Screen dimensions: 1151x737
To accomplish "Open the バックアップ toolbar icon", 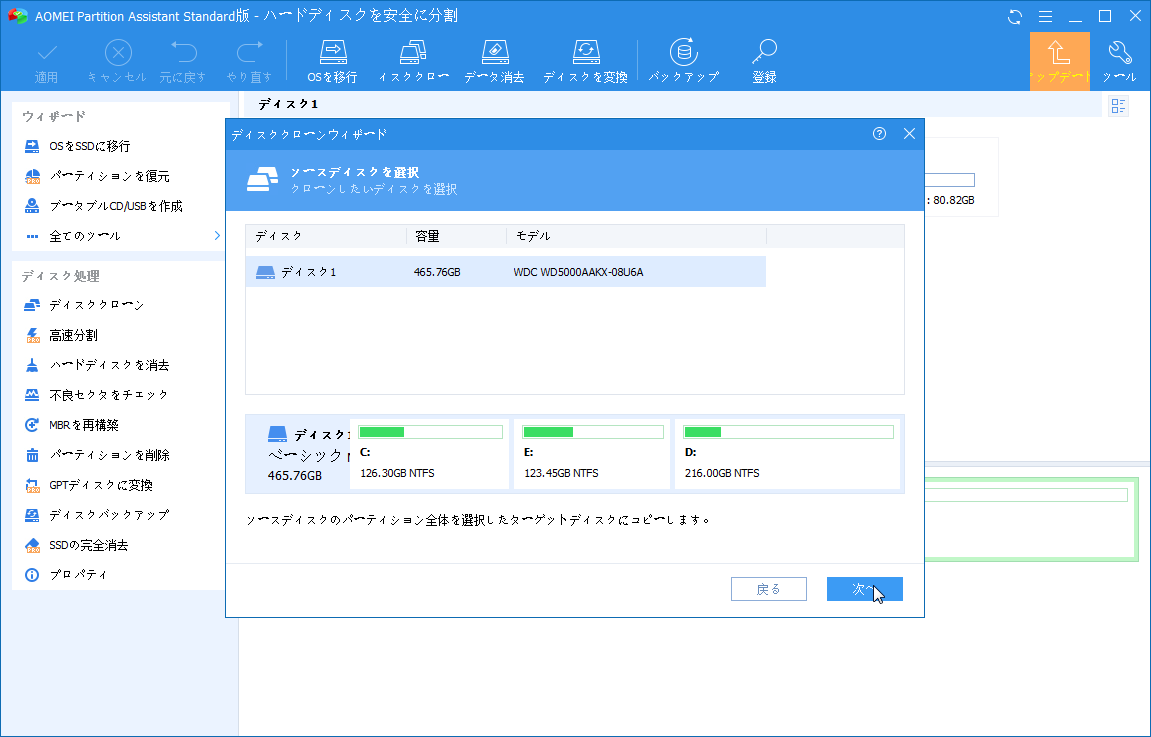I will coord(683,62).
